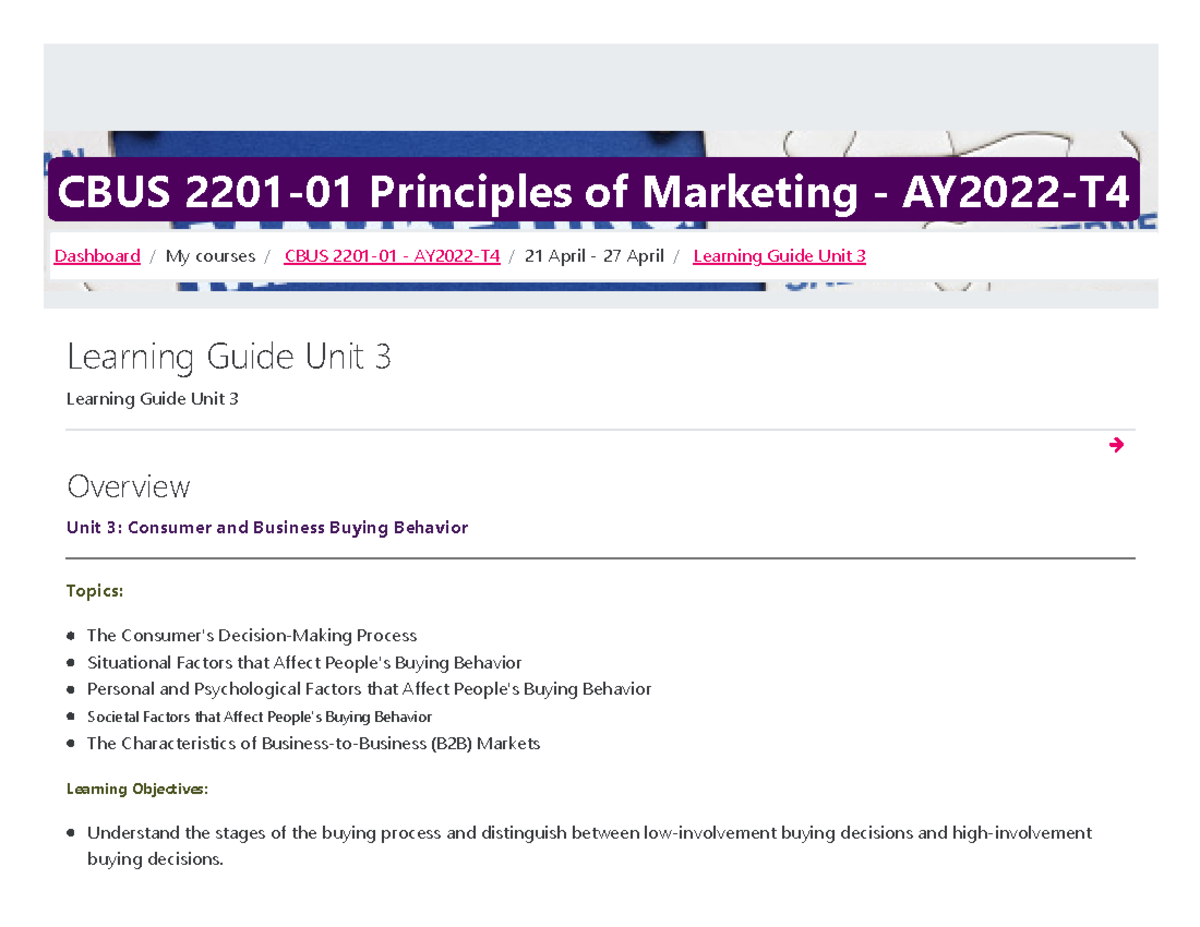1200x927 pixels.
Task: Go to next page via pink arrow
Action: click(x=1117, y=445)
